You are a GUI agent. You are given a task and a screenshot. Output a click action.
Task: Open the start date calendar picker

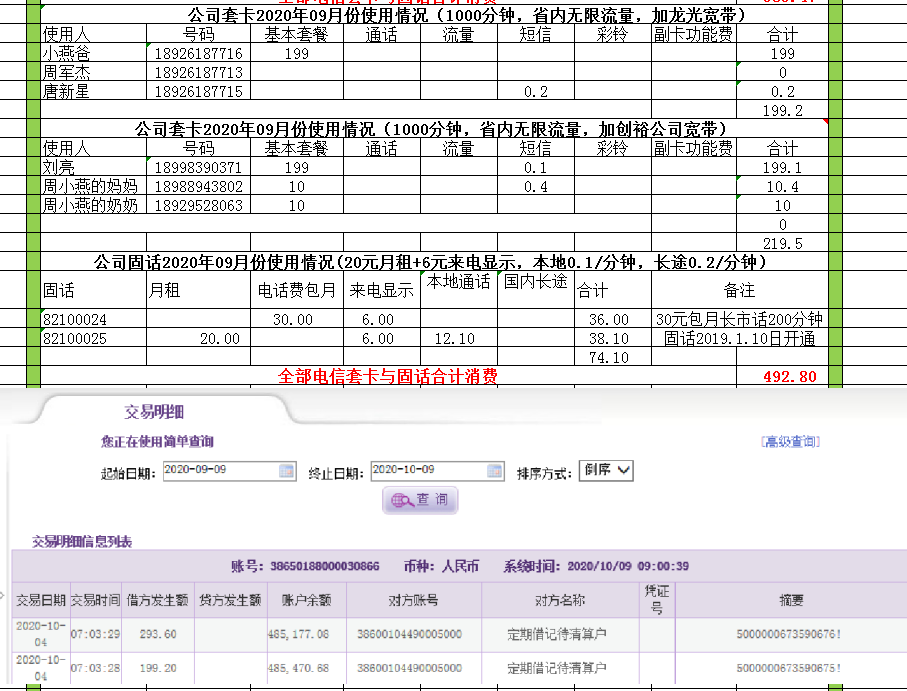tap(287, 471)
